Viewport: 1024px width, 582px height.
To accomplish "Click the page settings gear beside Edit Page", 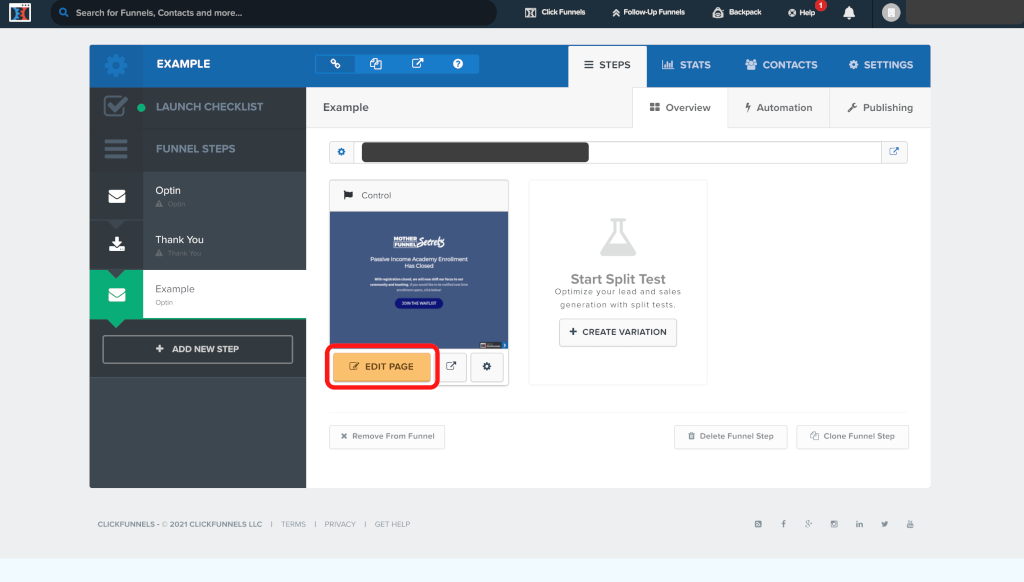I will point(487,367).
